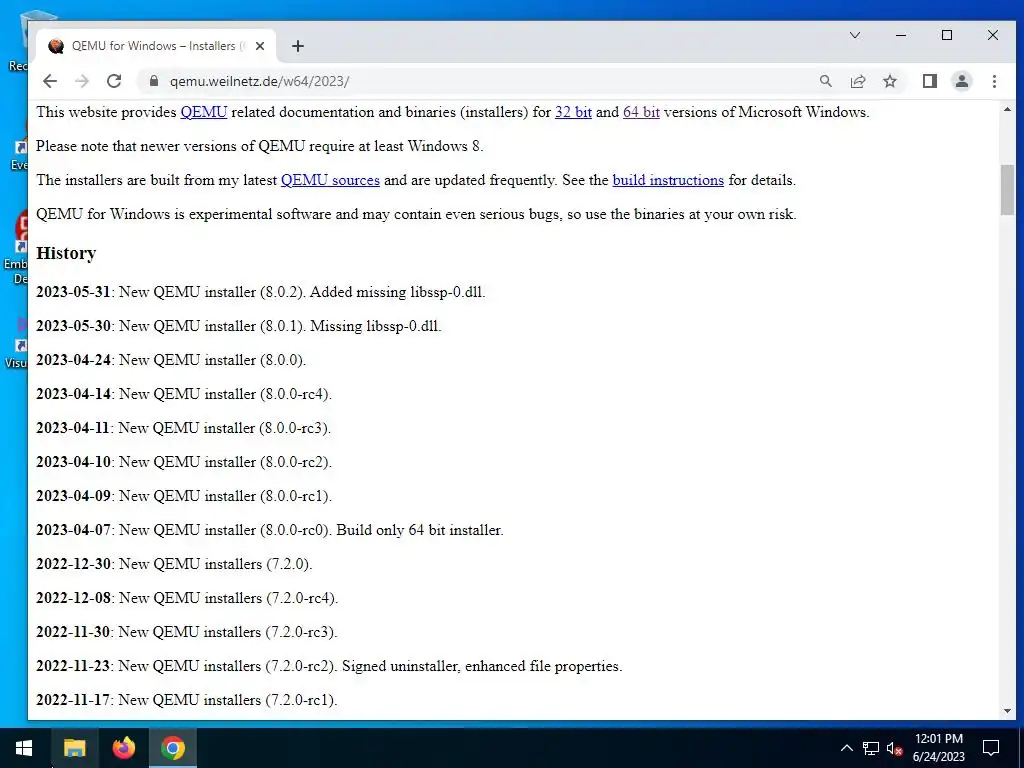Viewport: 1024px width, 768px height.
Task: Click the 2023-04-11 8.0.0-rc3 entry
Action: point(184,428)
